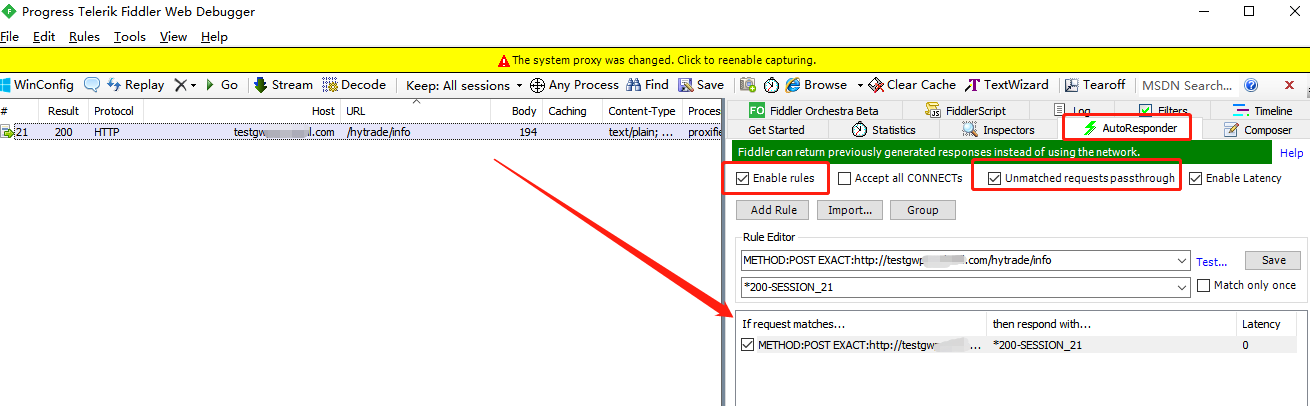Click the timer stopwatch toolbar icon

tap(772, 85)
